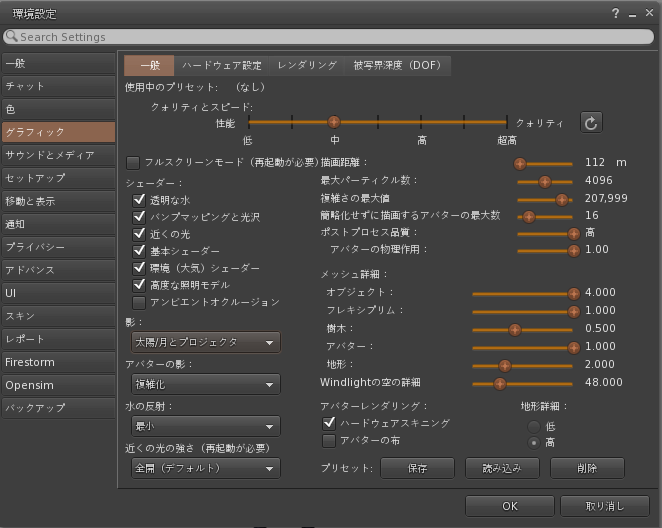Select the 一般 graphics sub-tab
Viewport: 662px width, 528px height.
(x=149, y=65)
